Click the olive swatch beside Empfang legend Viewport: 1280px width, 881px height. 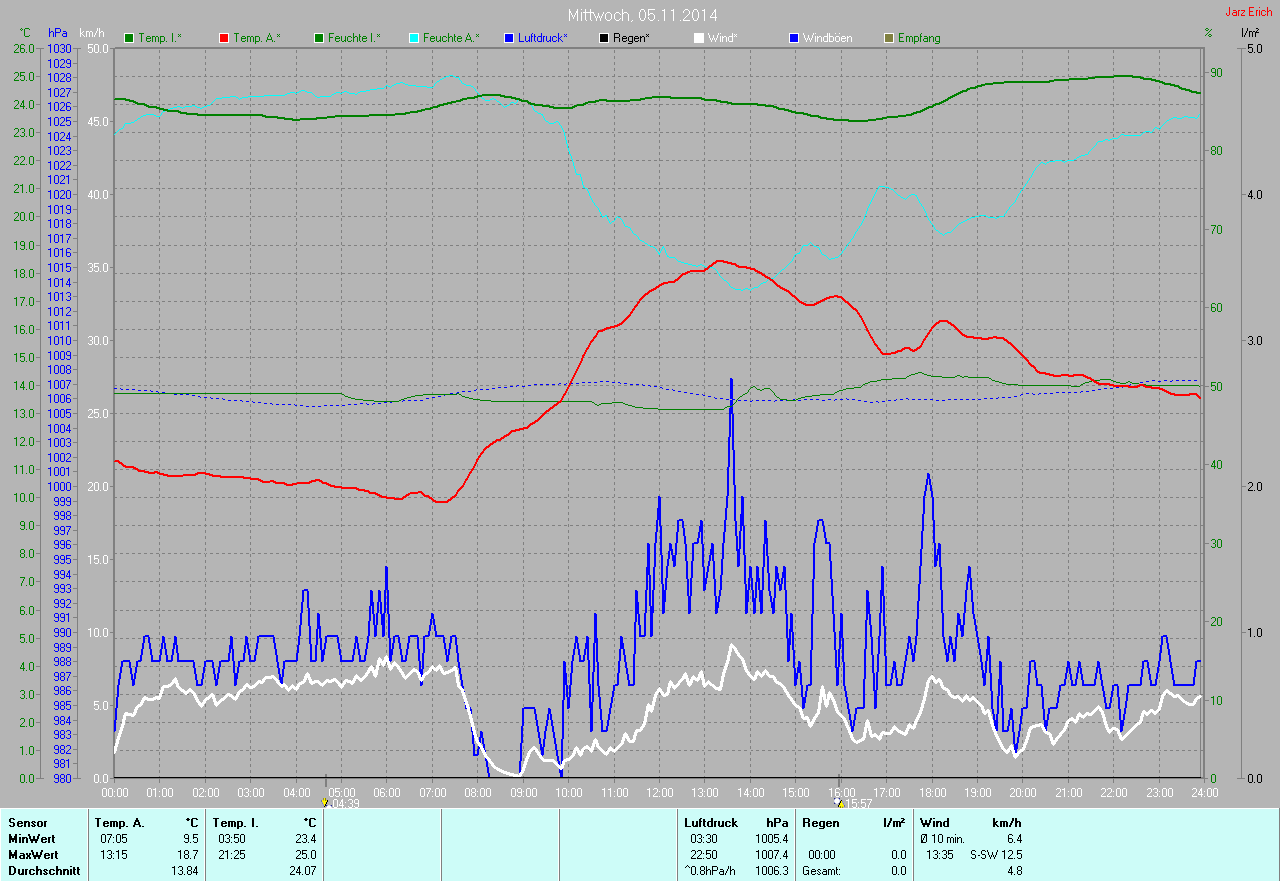(x=889, y=38)
